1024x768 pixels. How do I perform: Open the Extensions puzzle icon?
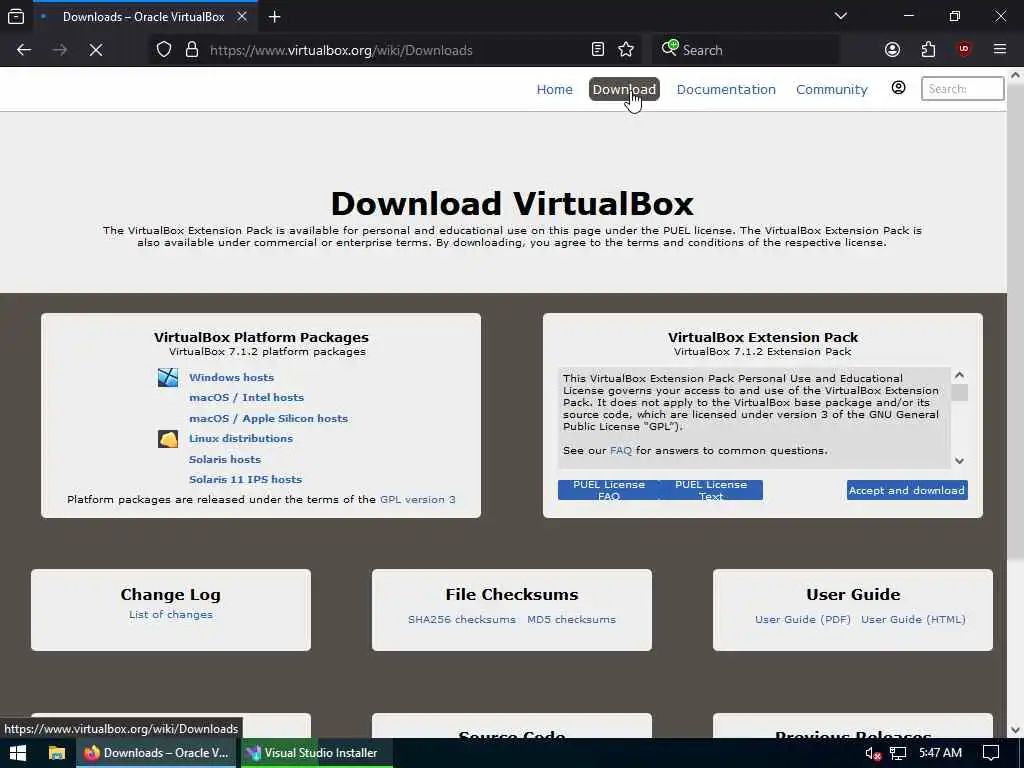[928, 50]
